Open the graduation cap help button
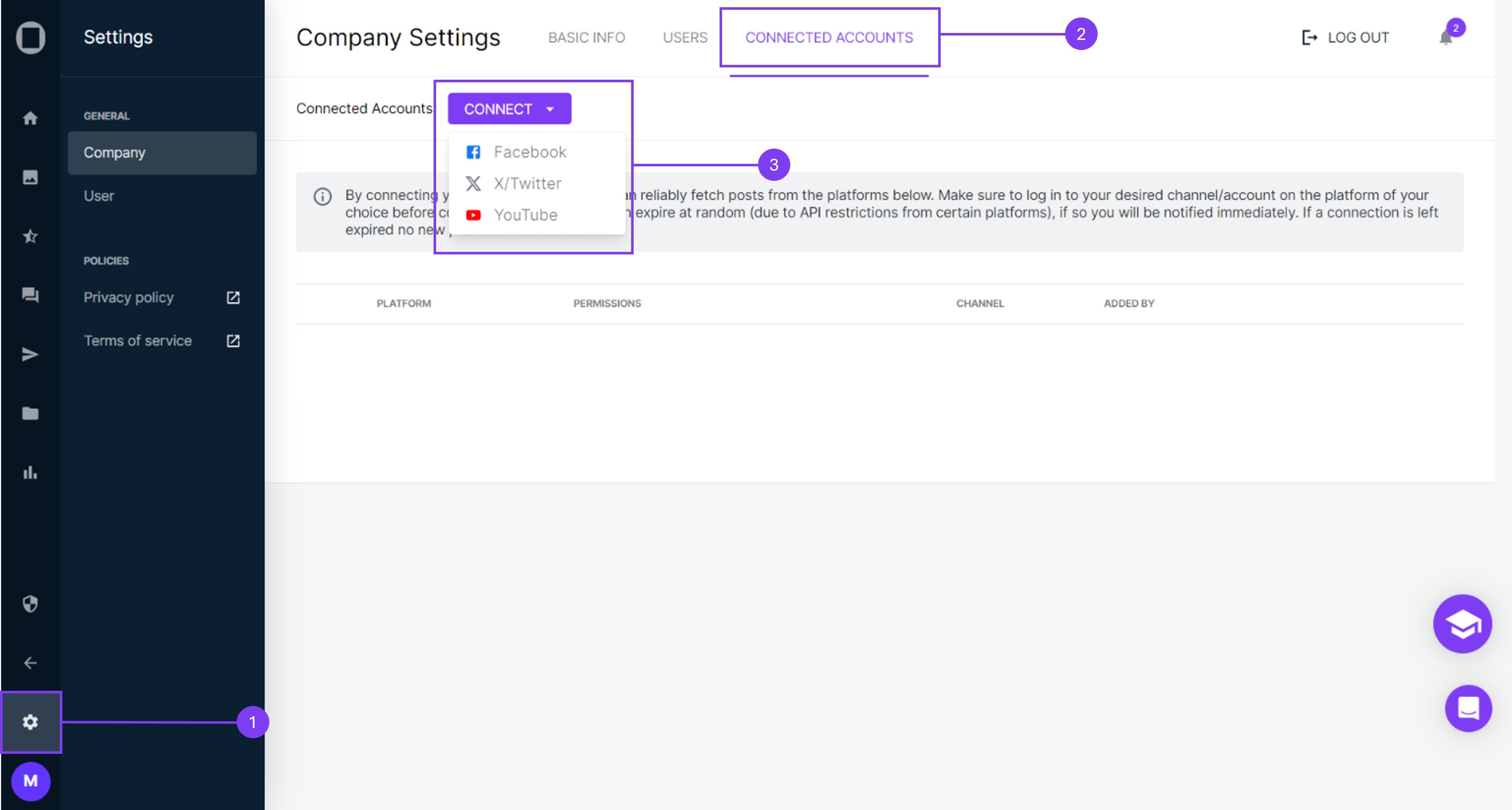 pos(1462,623)
